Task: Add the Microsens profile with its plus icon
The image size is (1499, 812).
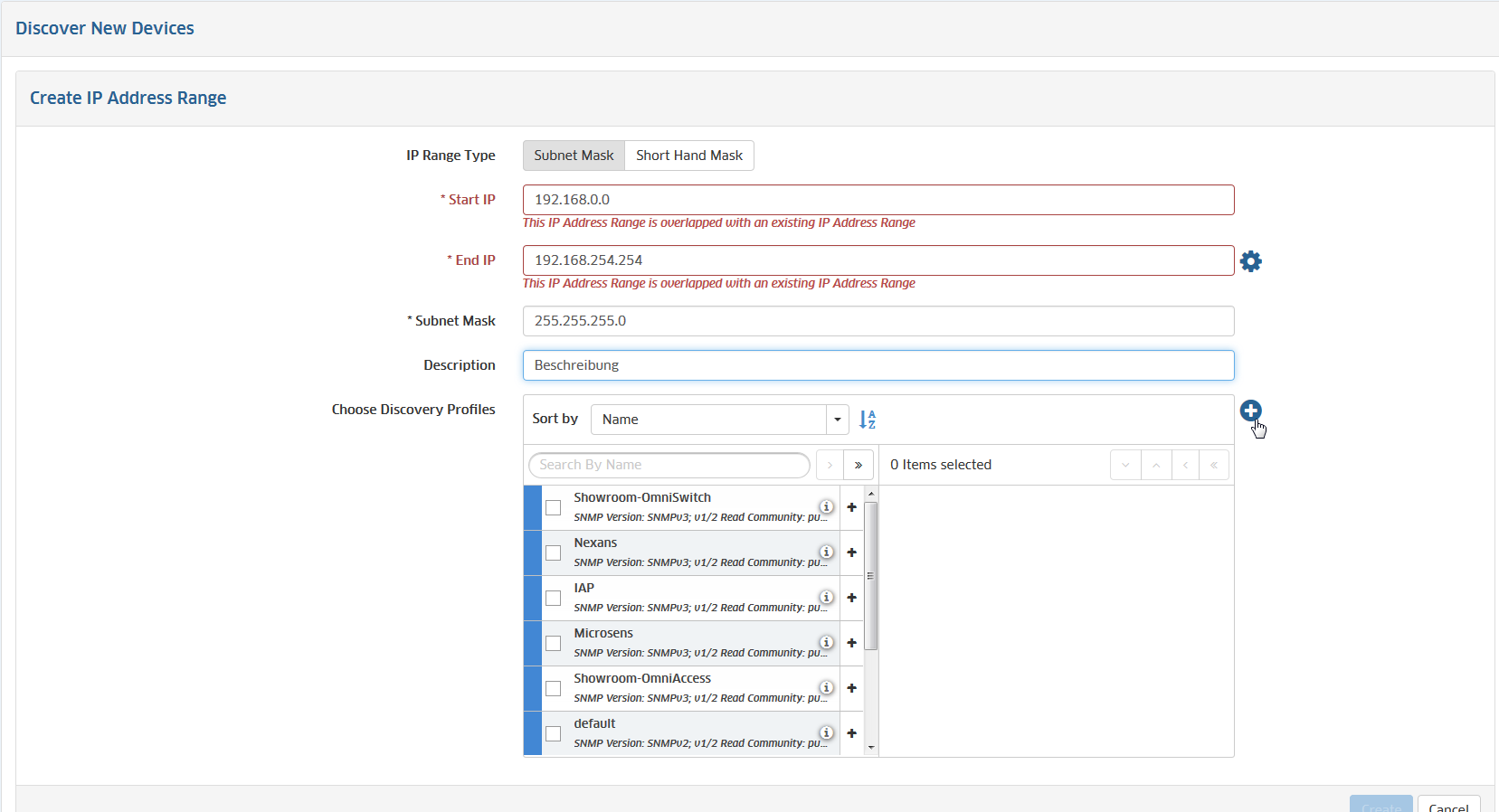Action: tap(851, 643)
